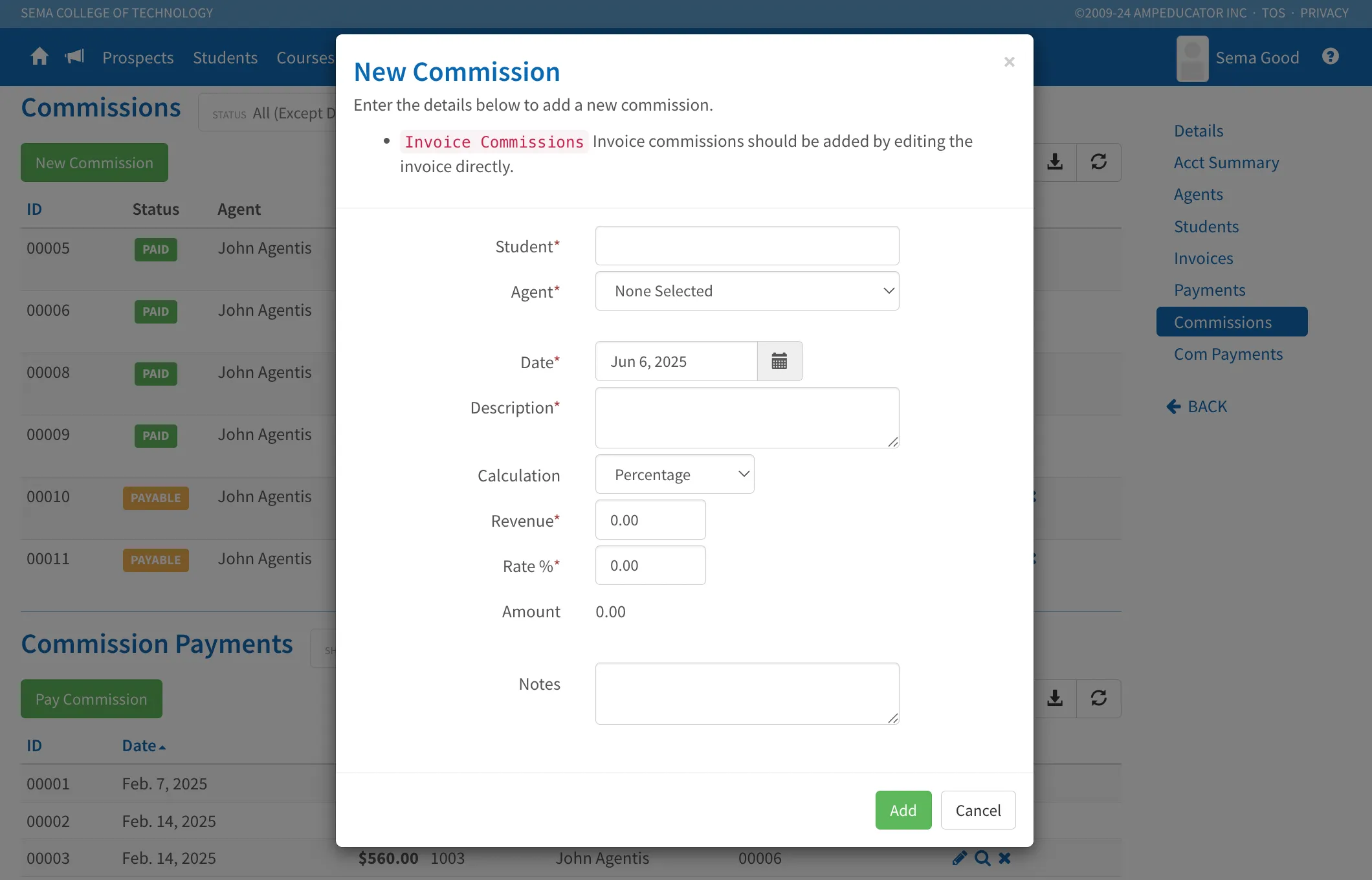
Task: Open Acct Summary in the sidebar
Action: pos(1226,162)
